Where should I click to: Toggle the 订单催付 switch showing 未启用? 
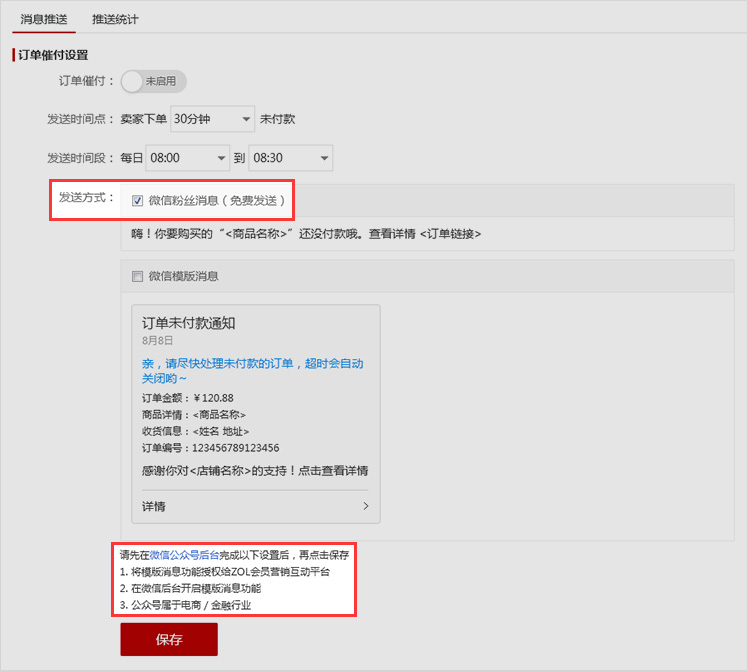(153, 81)
